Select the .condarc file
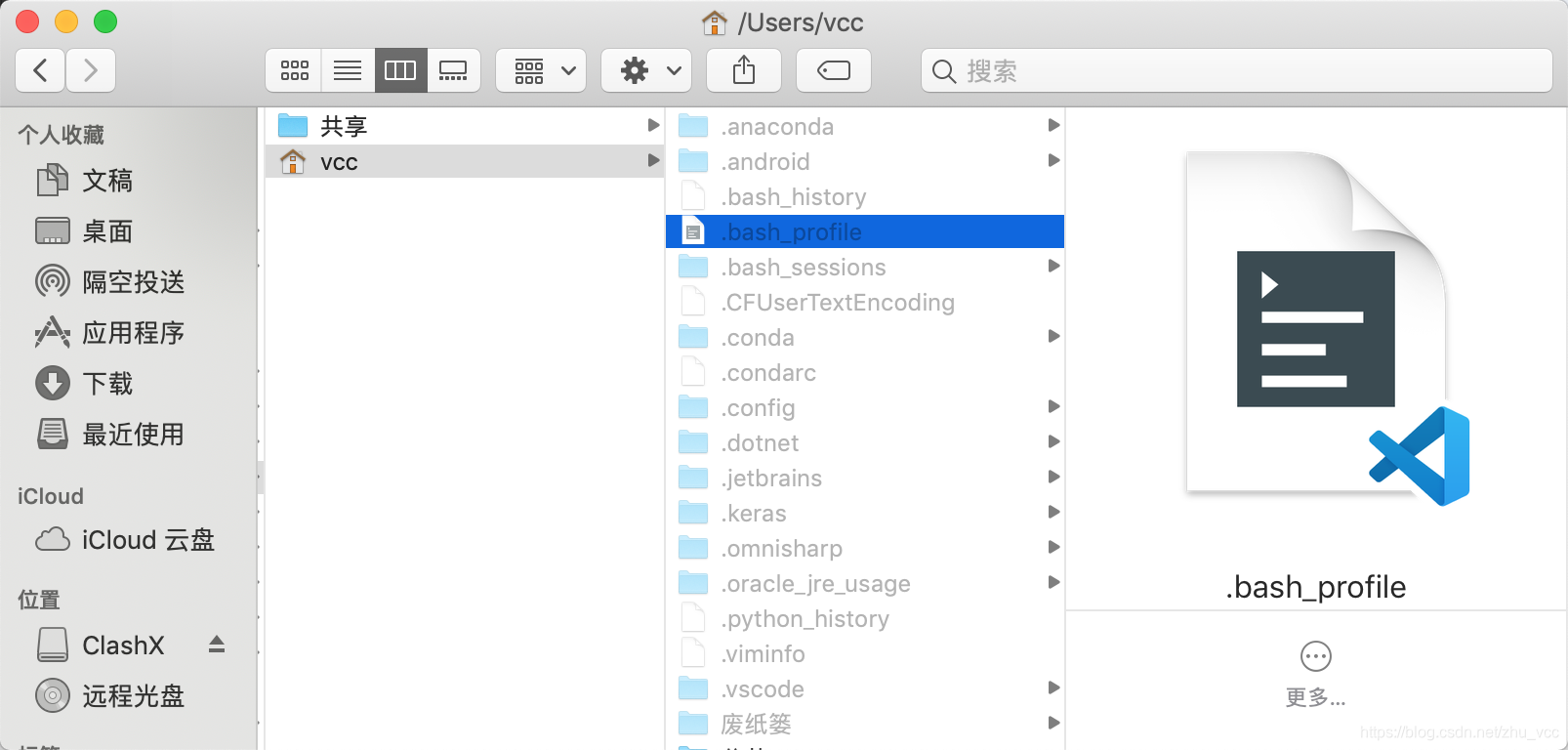The width and height of the screenshot is (1568, 750). click(865, 372)
